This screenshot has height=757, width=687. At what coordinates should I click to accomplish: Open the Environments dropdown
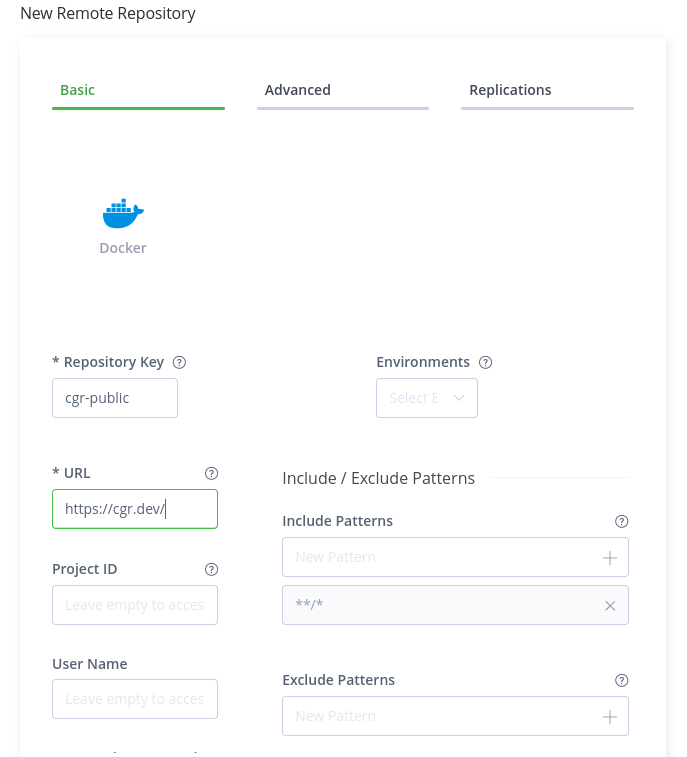(427, 398)
